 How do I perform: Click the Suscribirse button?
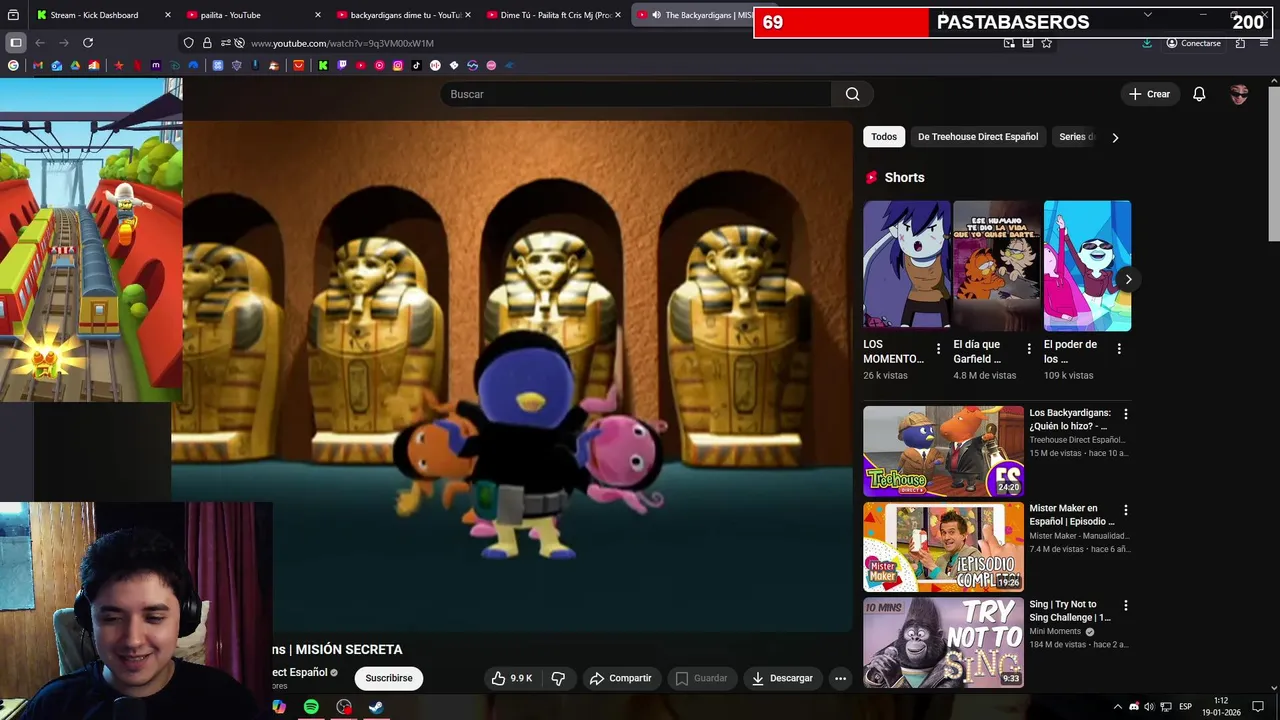(x=389, y=678)
